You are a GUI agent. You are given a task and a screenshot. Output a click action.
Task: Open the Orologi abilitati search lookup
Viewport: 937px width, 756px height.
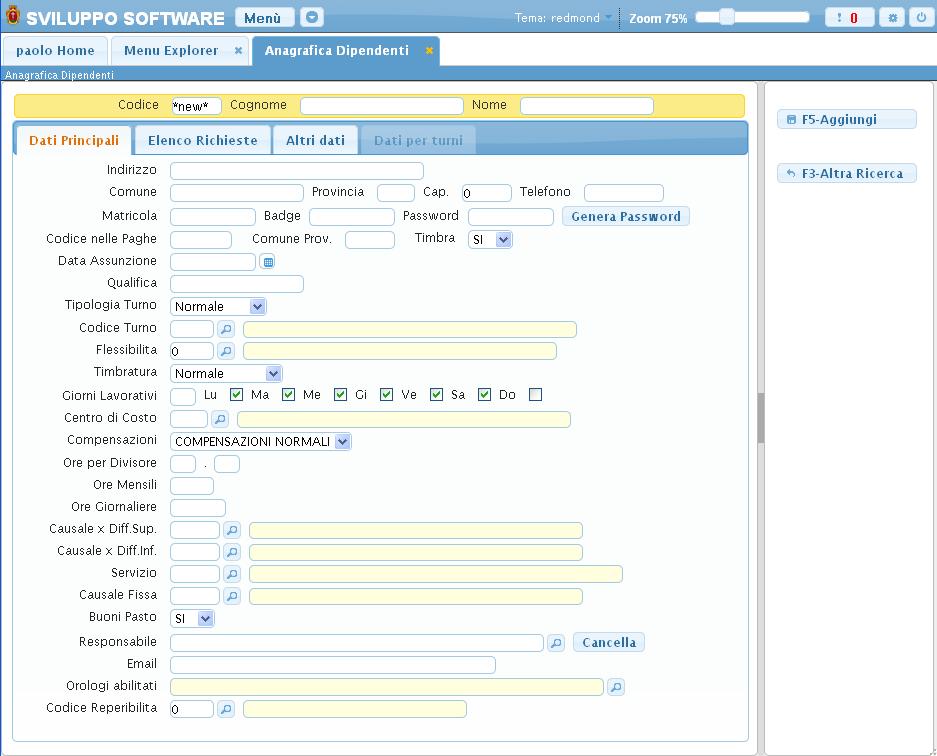pyautogui.click(x=616, y=687)
